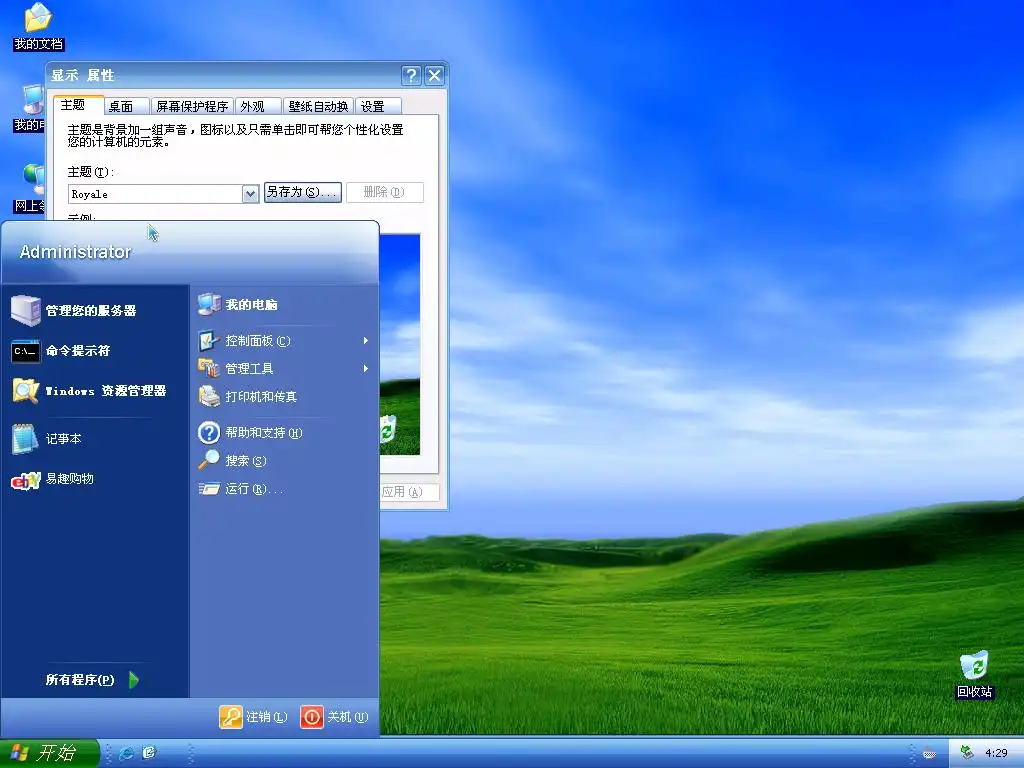
Task: Click second quick launch icon beside IE
Action: (x=150, y=753)
